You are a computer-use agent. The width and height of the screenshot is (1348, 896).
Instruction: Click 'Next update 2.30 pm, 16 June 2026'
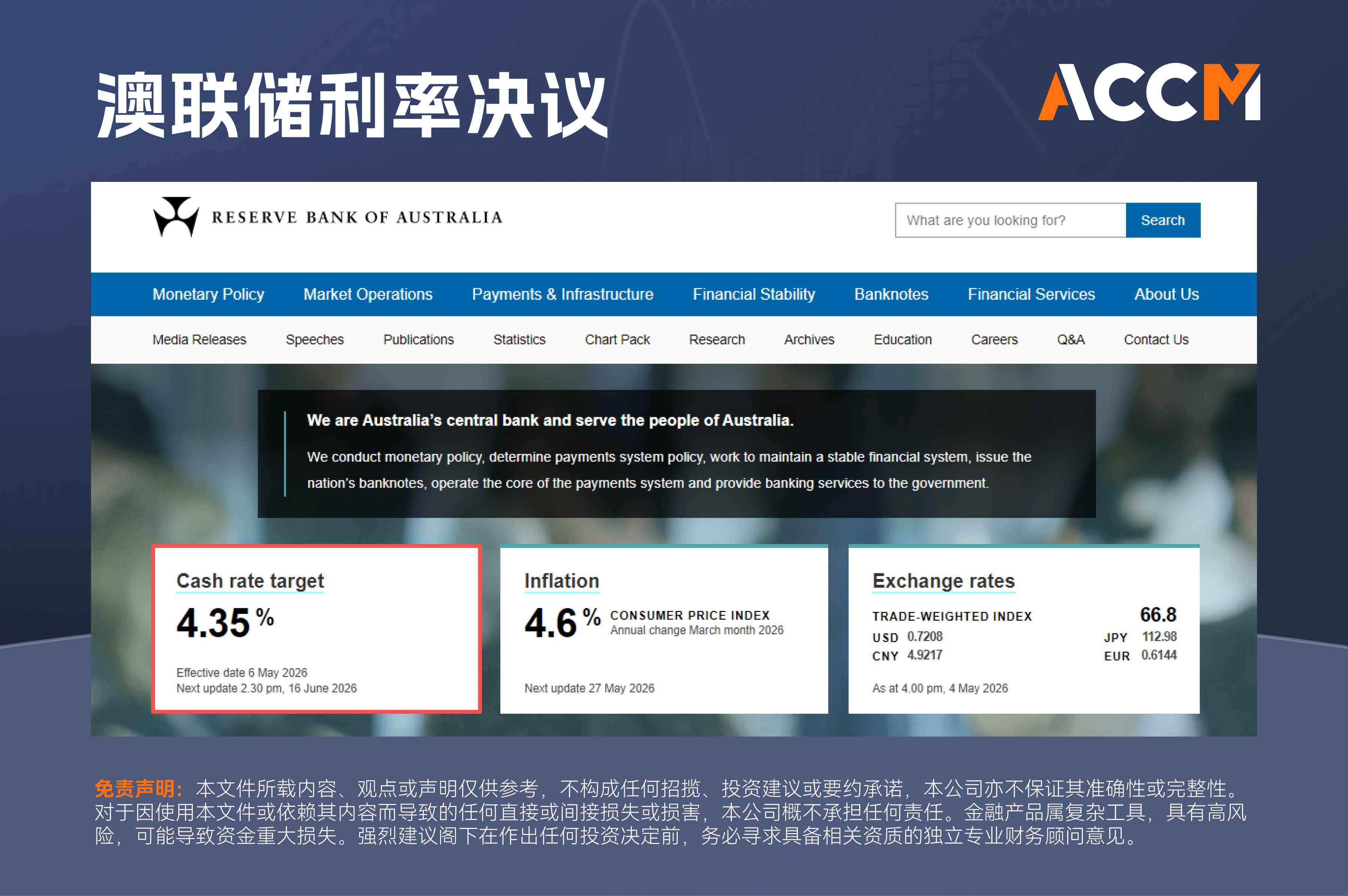[x=266, y=688]
